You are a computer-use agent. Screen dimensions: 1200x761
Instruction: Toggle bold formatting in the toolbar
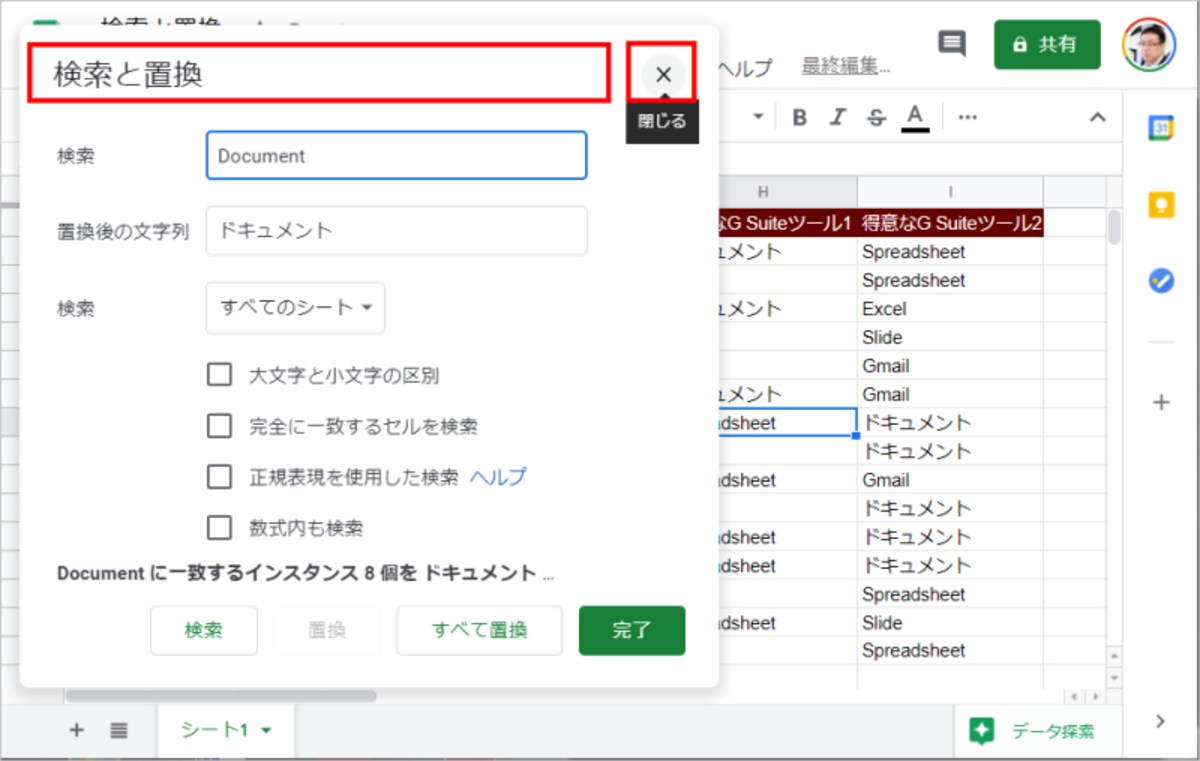(x=799, y=117)
